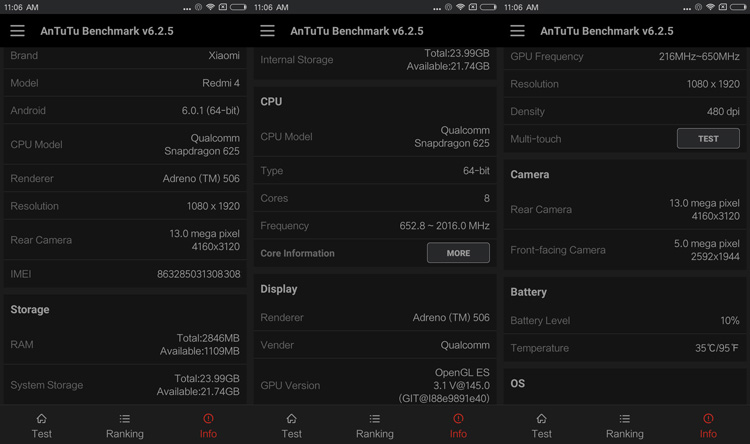Tap the Camera section header
This screenshot has height=444, width=750.
[529, 175]
